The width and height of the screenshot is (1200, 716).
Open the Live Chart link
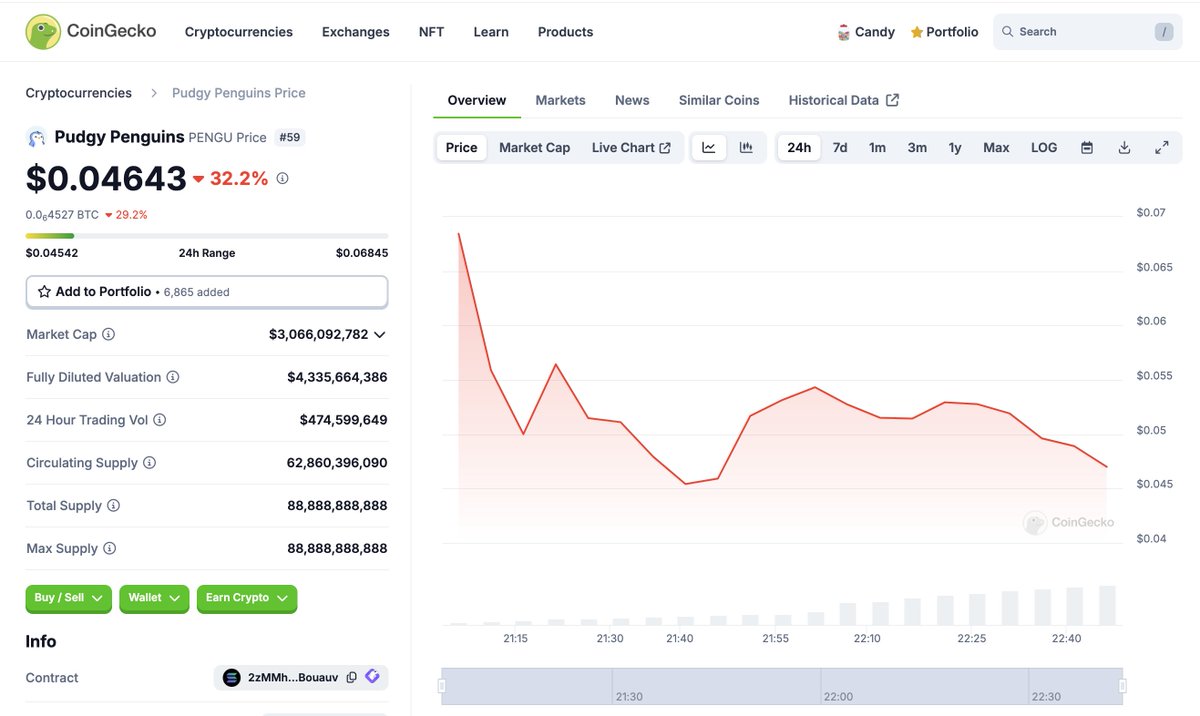[631, 148]
